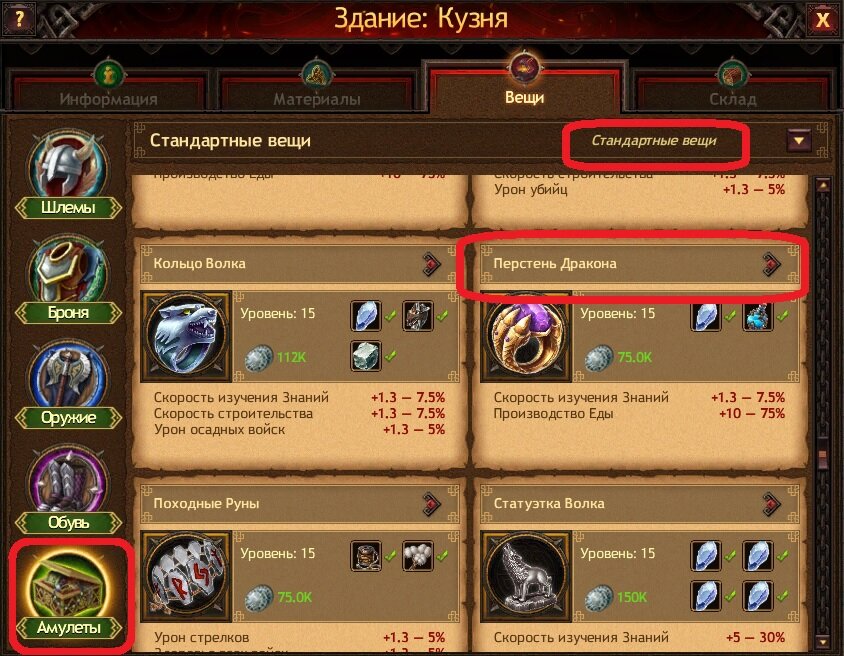Click the scrollbar down arrow
The image size is (844, 656).
(x=823, y=641)
